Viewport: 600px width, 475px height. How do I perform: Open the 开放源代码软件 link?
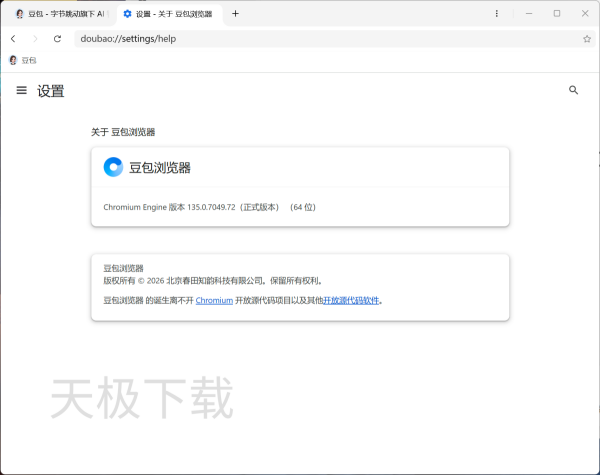[351, 300]
